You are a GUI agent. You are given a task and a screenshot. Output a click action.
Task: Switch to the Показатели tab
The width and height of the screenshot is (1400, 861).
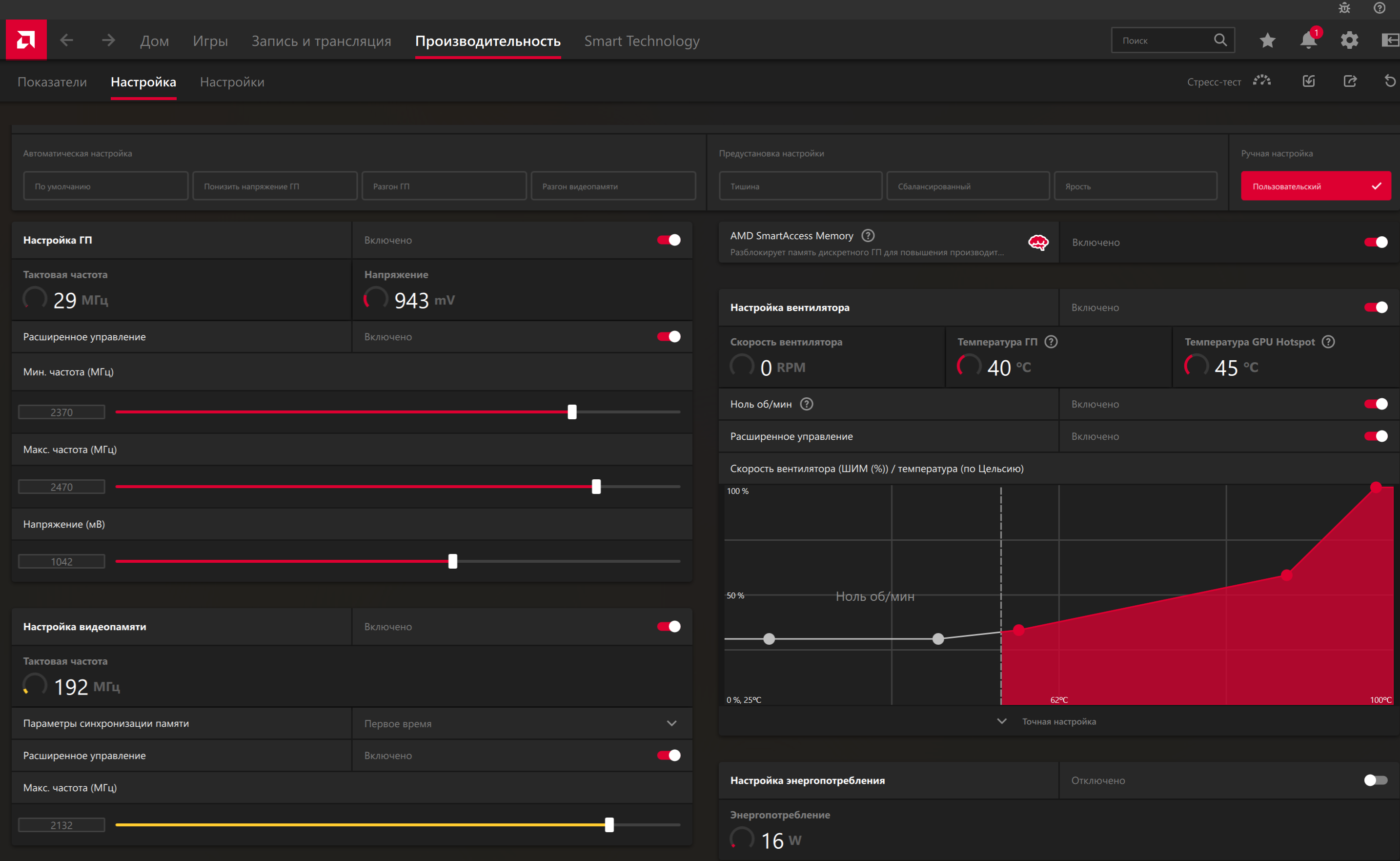click(52, 82)
